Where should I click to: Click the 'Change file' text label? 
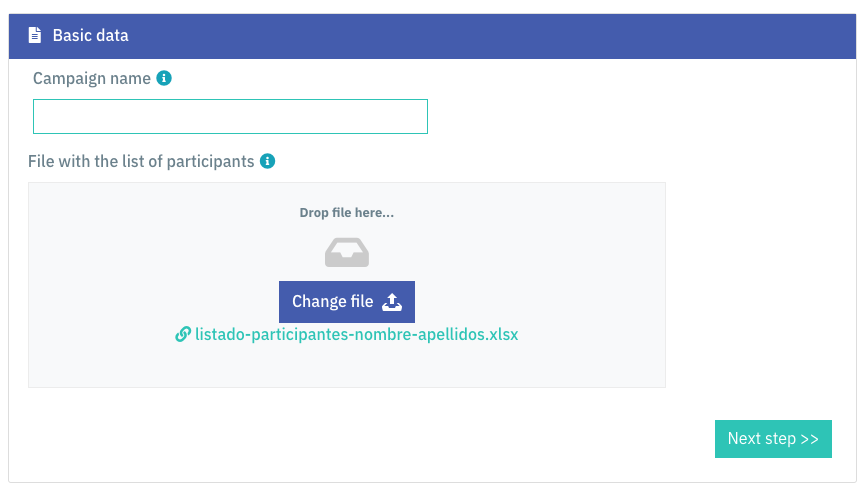(x=333, y=302)
